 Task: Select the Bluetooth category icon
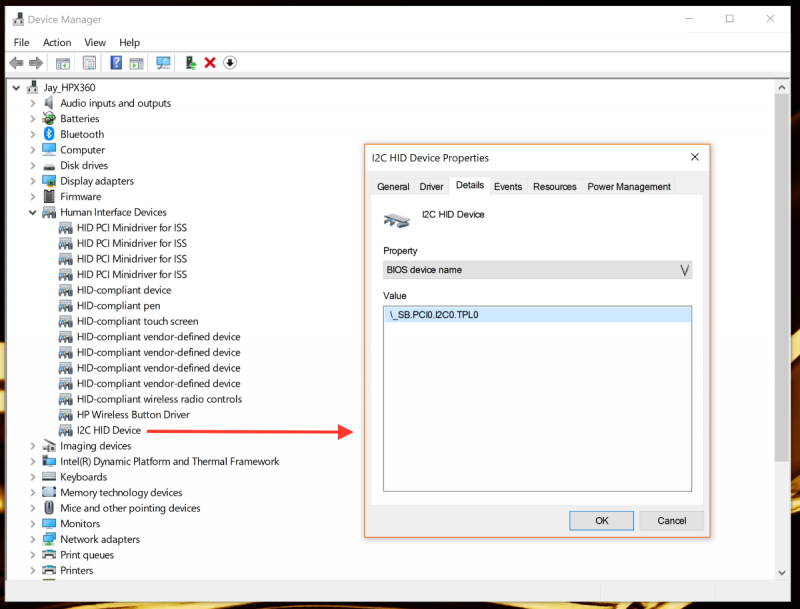[49, 134]
